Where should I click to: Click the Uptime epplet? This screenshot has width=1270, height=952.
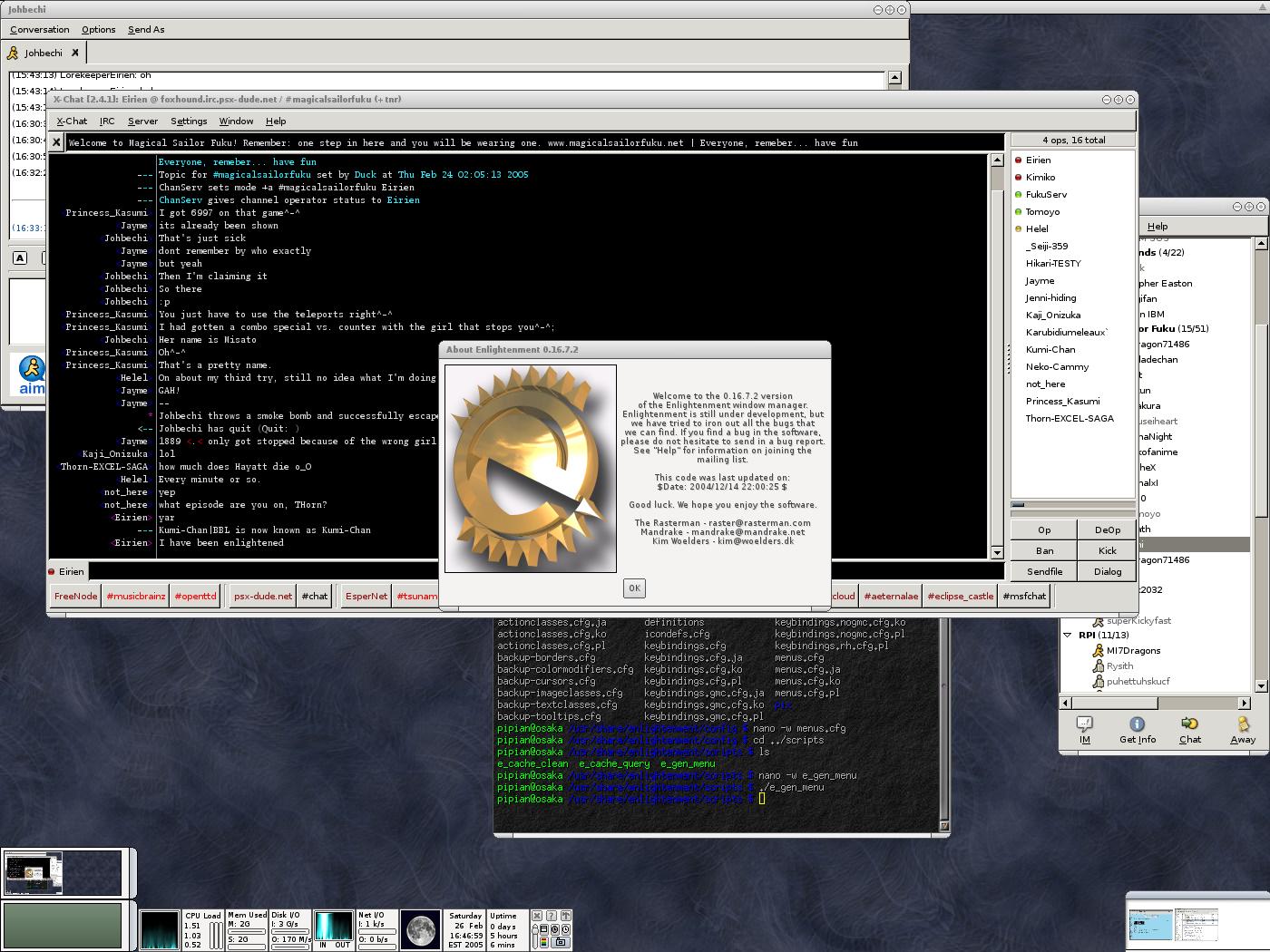click(506, 930)
